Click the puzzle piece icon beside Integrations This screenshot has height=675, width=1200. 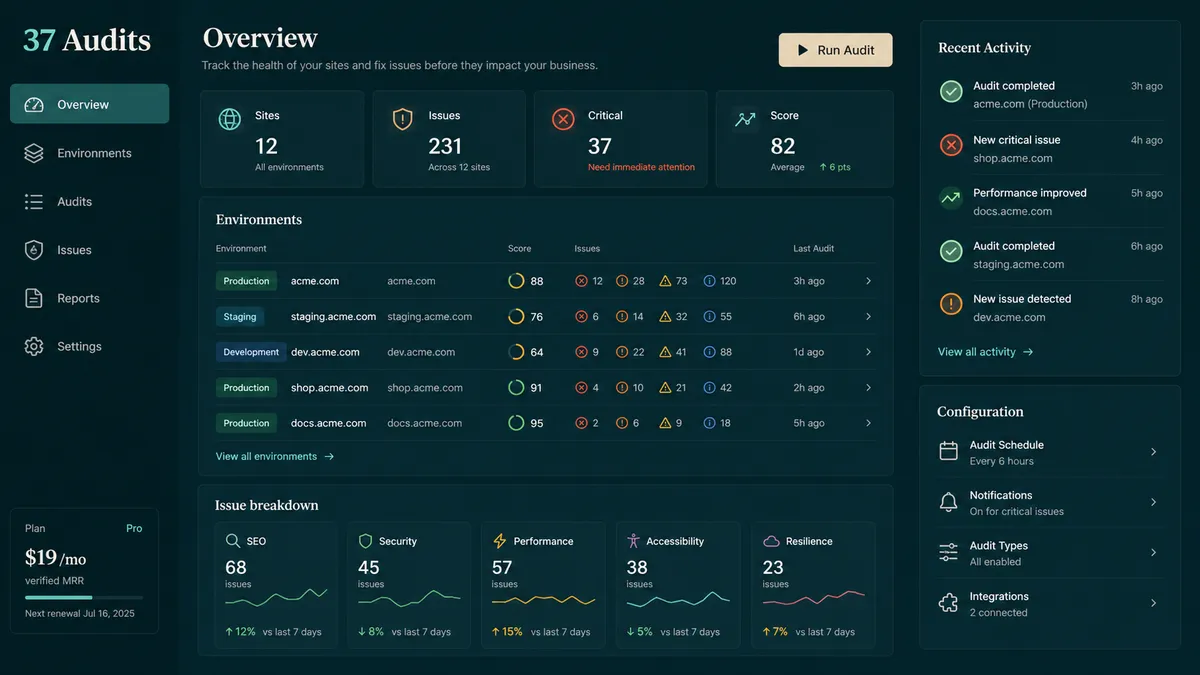tap(948, 603)
